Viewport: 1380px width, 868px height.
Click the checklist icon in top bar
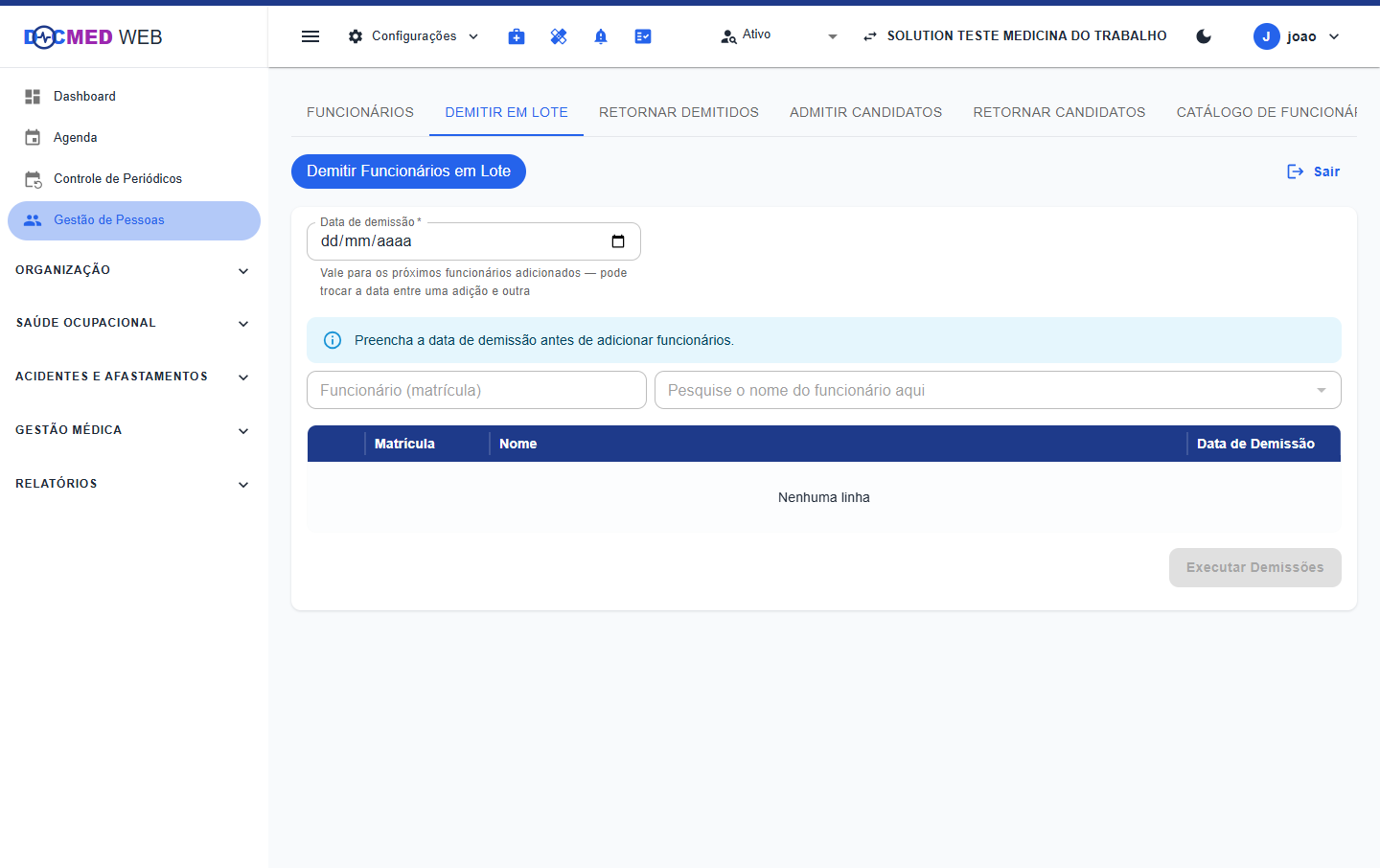[x=643, y=36]
